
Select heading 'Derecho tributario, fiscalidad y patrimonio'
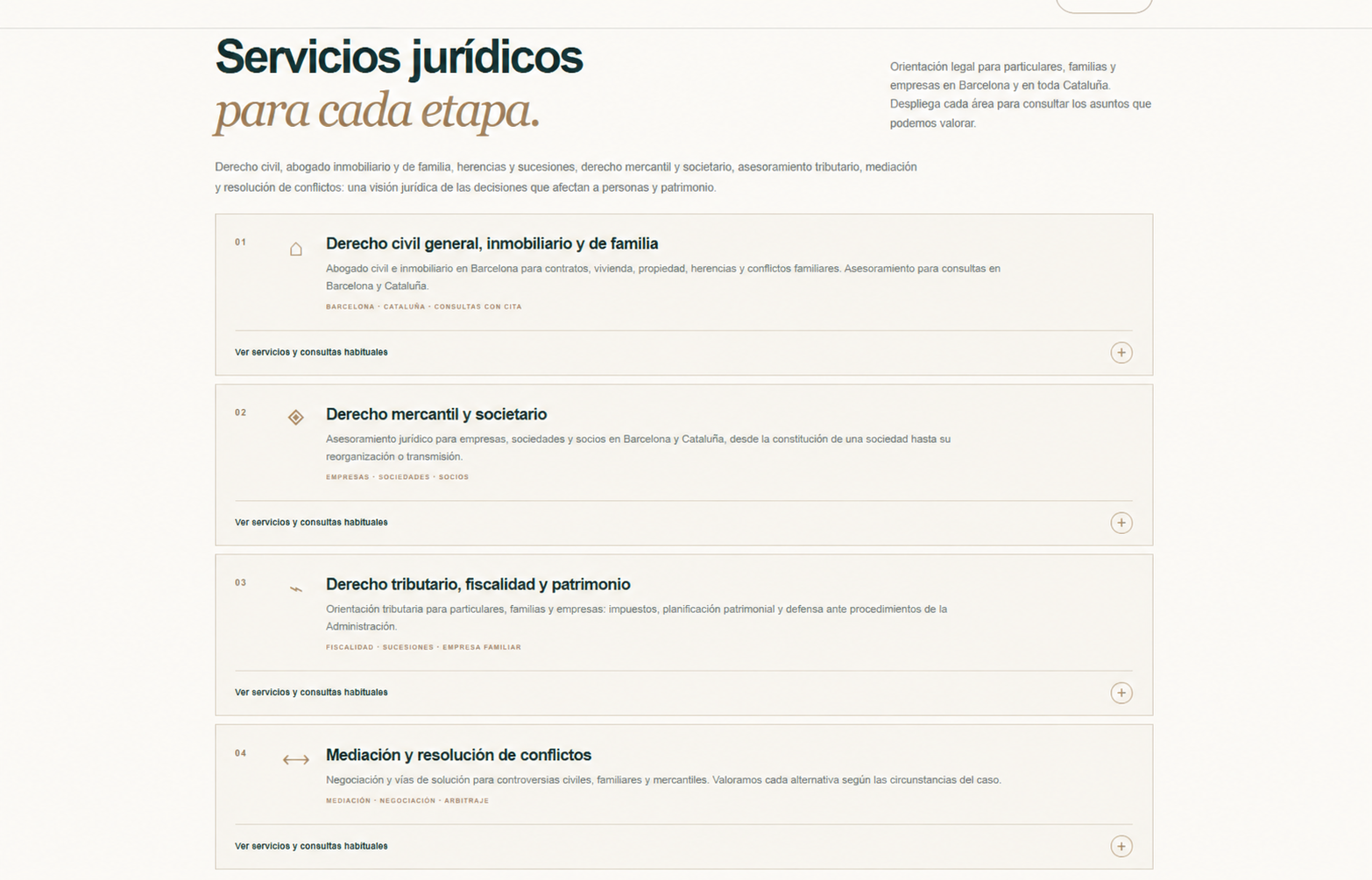pyautogui.click(x=477, y=584)
